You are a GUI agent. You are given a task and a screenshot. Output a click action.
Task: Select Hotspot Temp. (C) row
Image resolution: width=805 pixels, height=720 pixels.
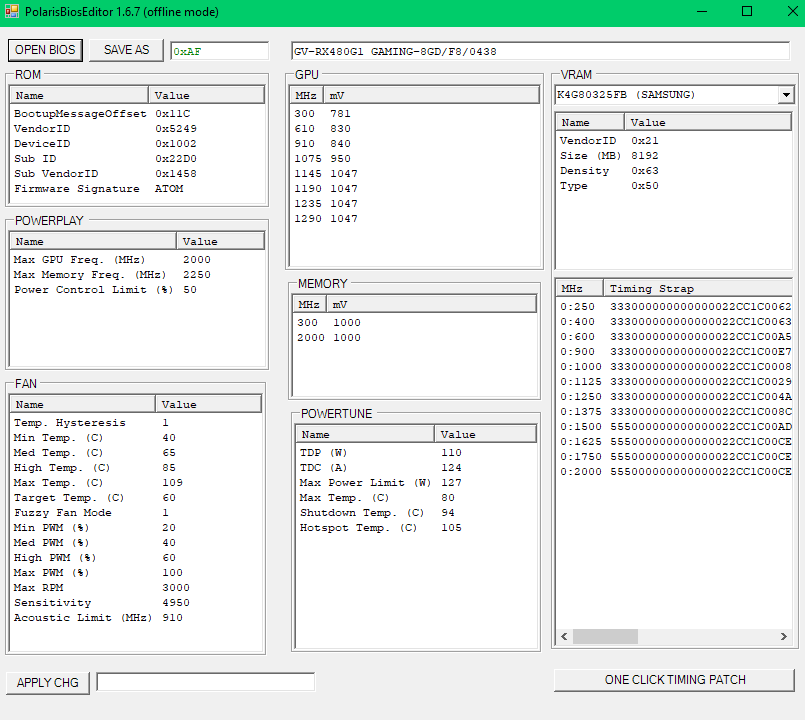click(416, 527)
